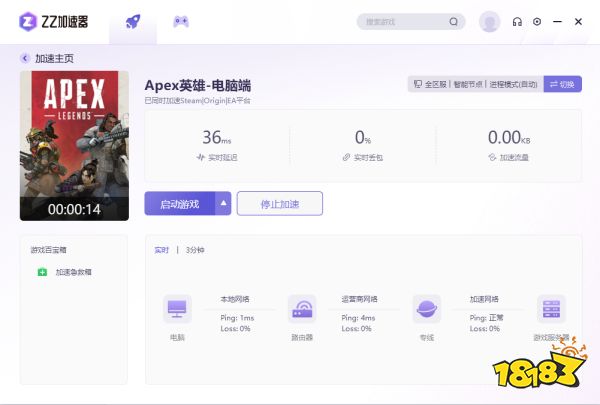The height and width of the screenshot is (405, 600).
Task: Open the 加速急救箱 first-aid kit icon
Action: (42, 272)
